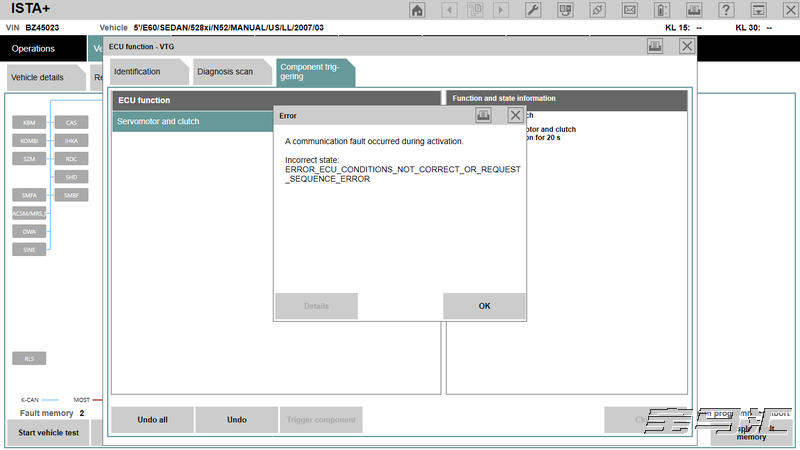Screen dimensions: 800x450
Task: Open the Operations tab
Action: click(x=43, y=48)
